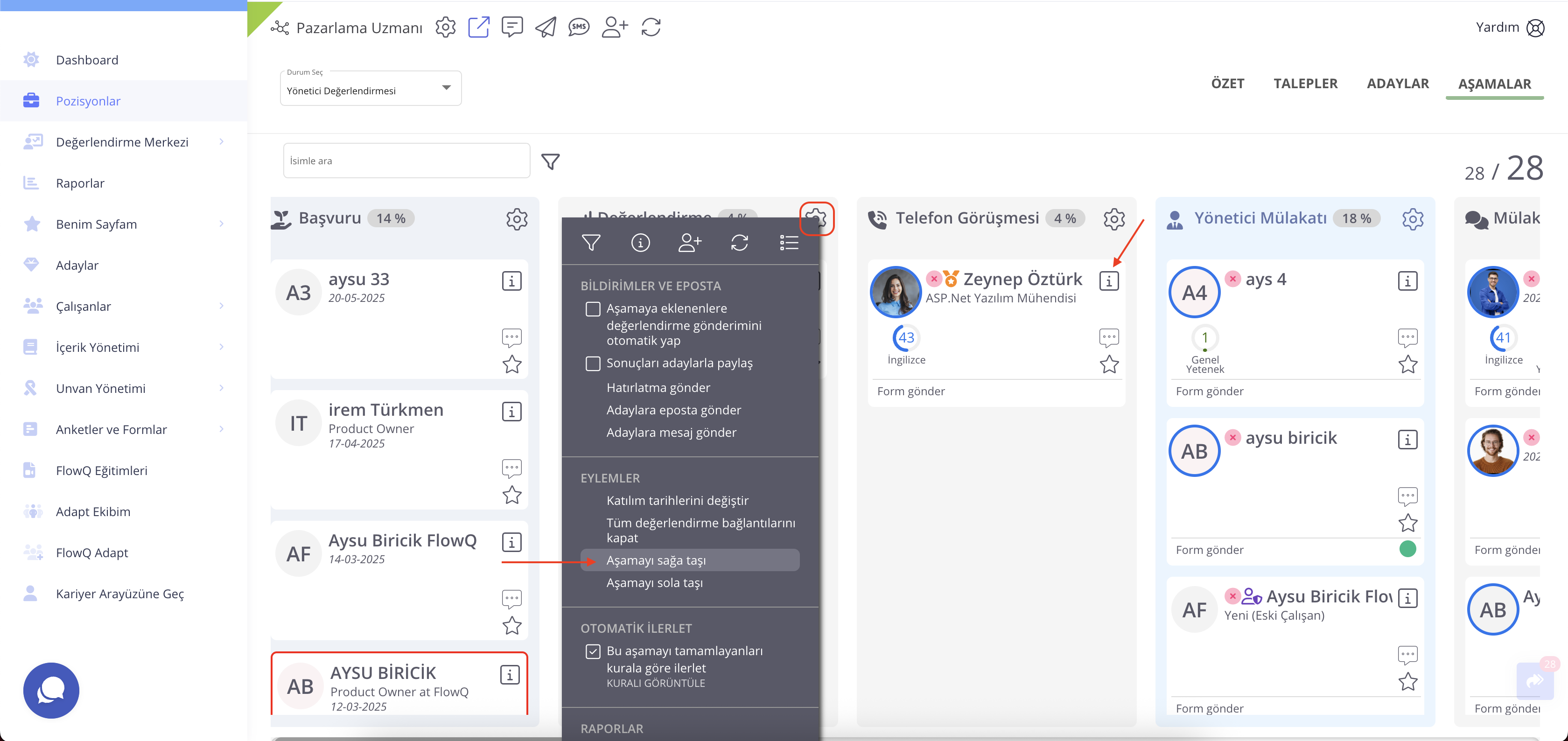The height and width of the screenshot is (741, 1568).
Task: Open info icon on aysu 33 card
Action: point(511,281)
